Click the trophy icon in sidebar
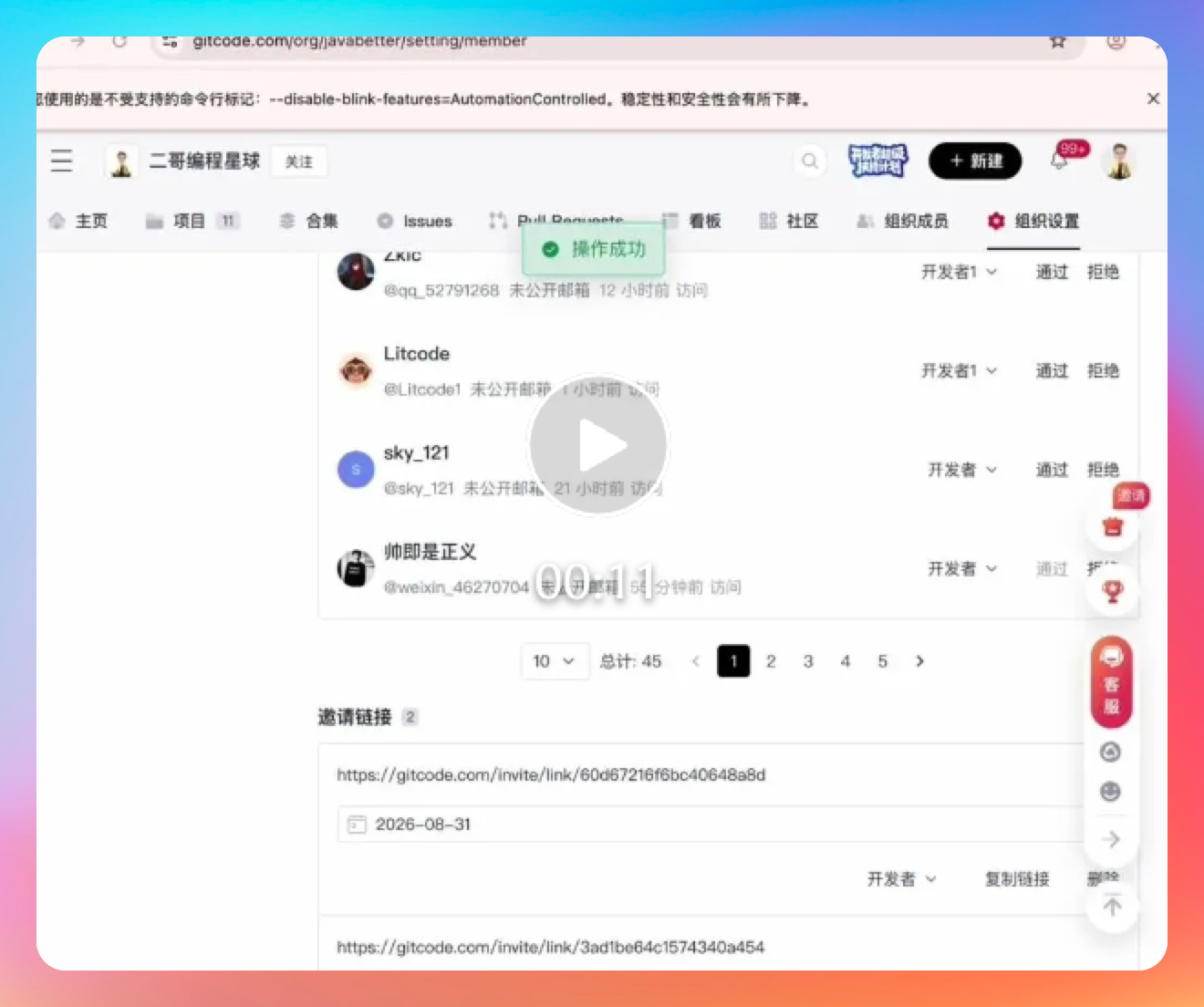Viewport: 1204px width, 1007px height. pyautogui.click(x=1113, y=592)
